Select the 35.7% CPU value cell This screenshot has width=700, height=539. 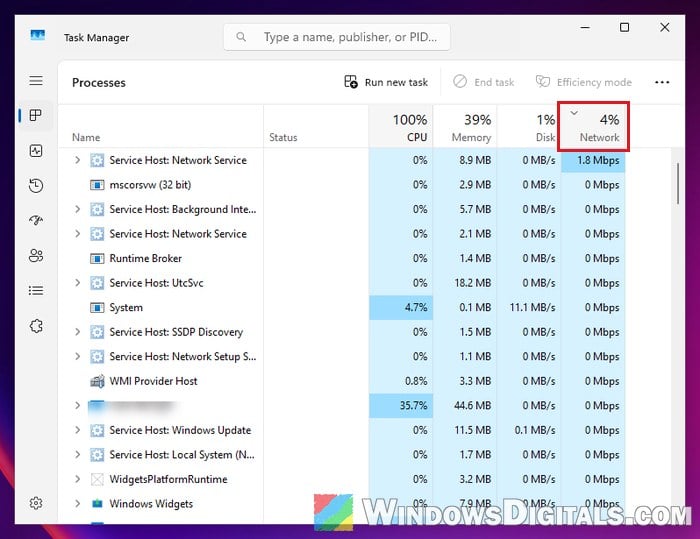coord(401,405)
